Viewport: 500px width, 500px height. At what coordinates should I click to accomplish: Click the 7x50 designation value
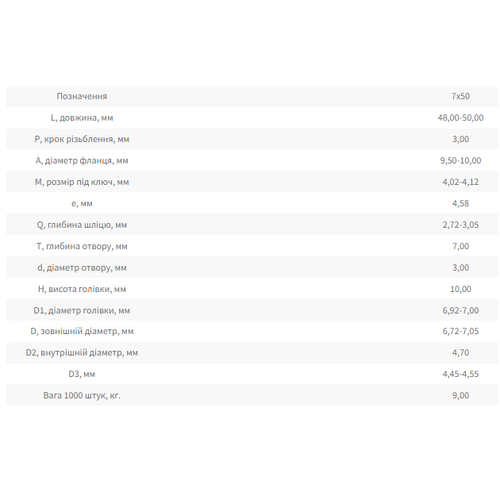pyautogui.click(x=460, y=96)
